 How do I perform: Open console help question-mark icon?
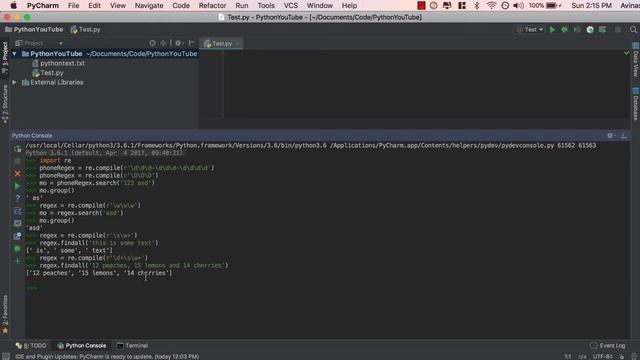click(17, 198)
